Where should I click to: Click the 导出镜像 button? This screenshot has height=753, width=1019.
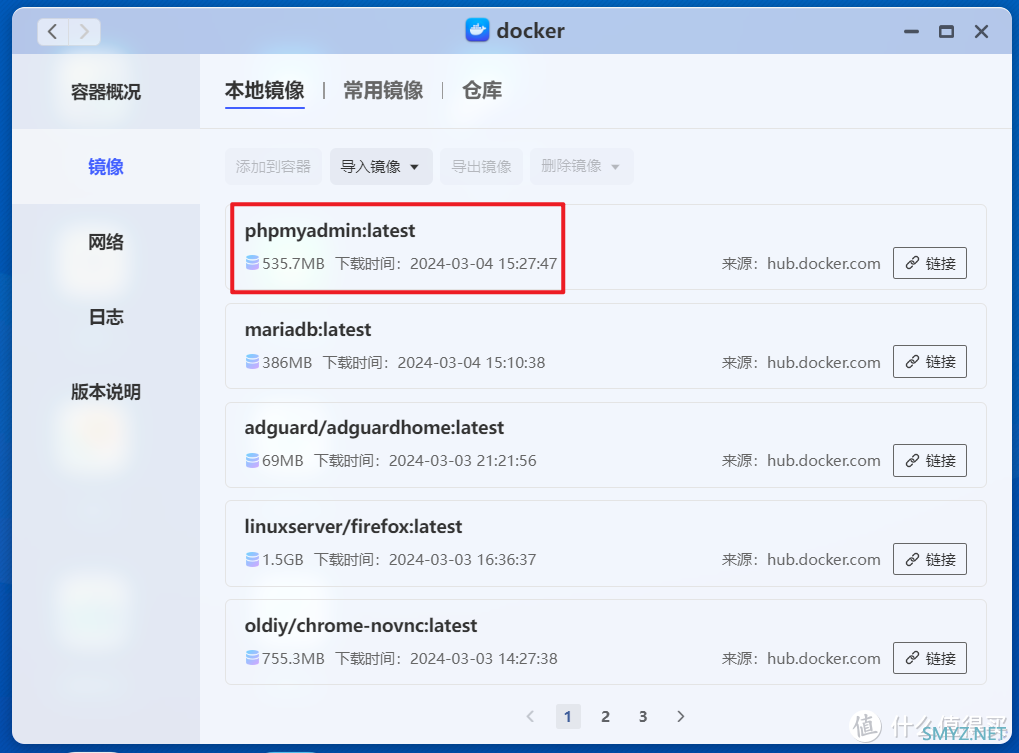[482, 166]
